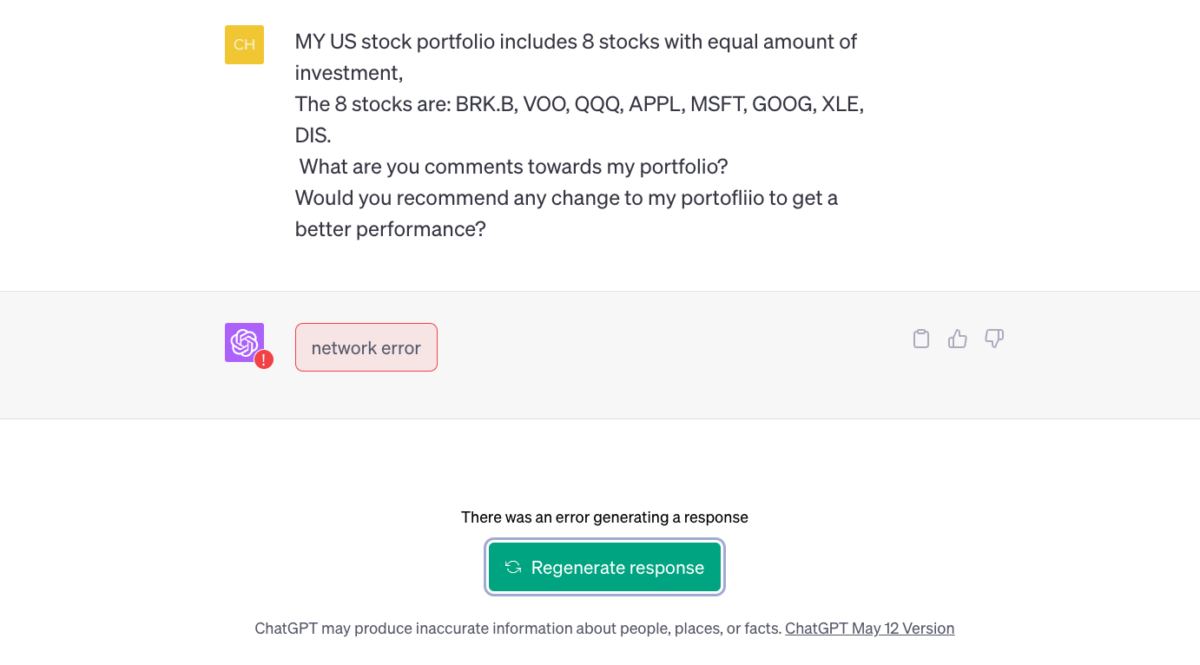Open the ChatGPT May 12 Version notes
1200x665 pixels.
pos(869,628)
